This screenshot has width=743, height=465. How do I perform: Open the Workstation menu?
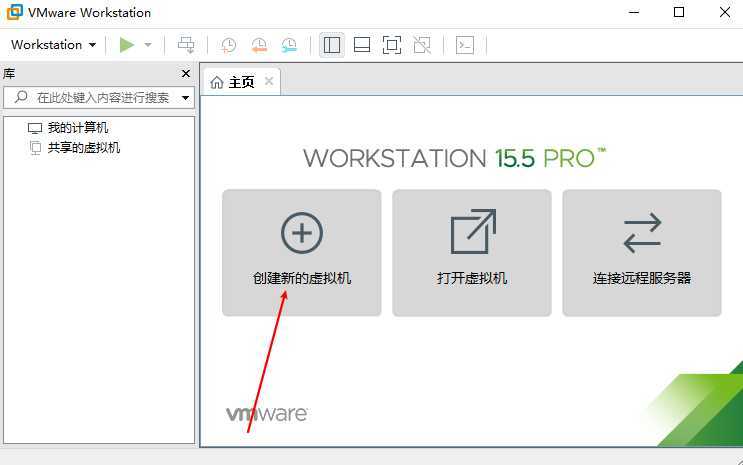click(x=53, y=45)
